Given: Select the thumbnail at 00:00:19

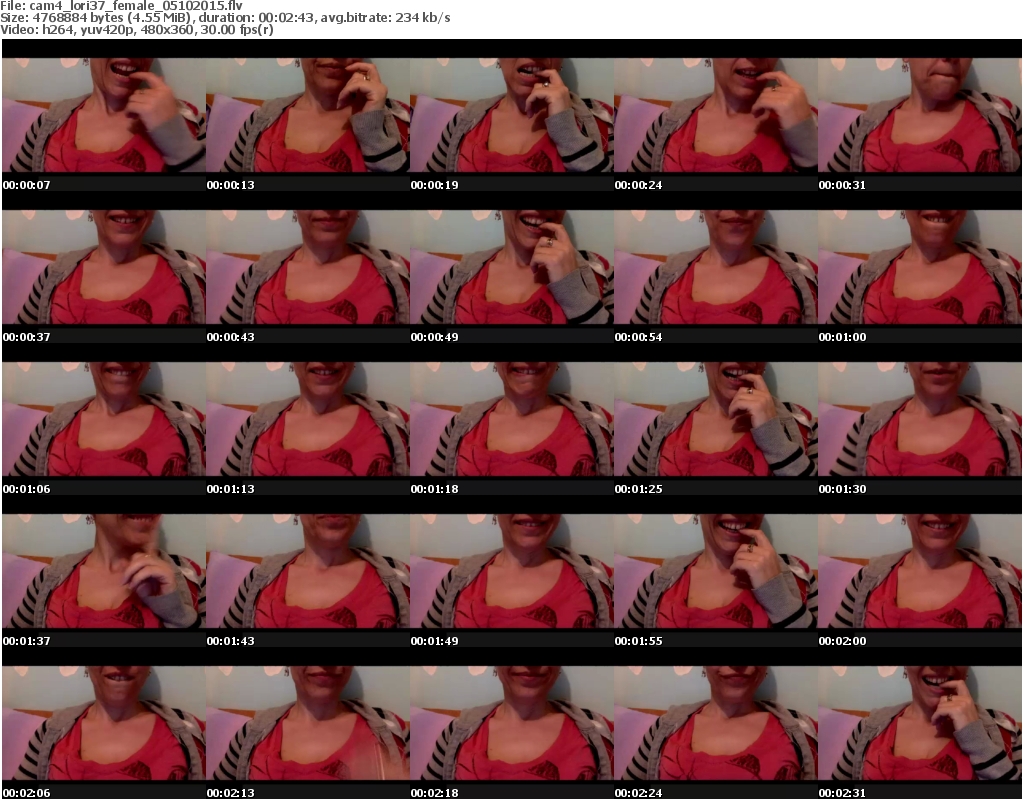Looking at the screenshot, I should (x=512, y=116).
